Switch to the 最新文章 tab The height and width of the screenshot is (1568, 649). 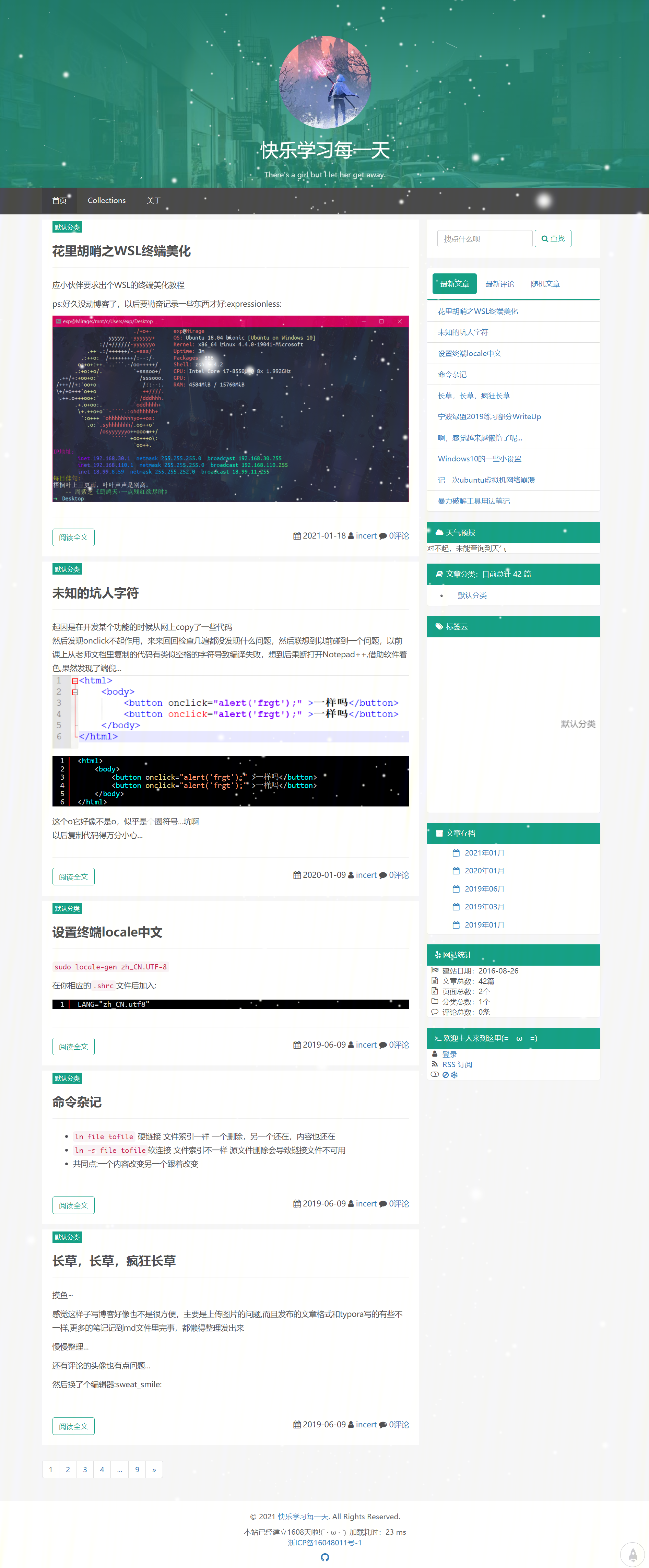click(455, 284)
